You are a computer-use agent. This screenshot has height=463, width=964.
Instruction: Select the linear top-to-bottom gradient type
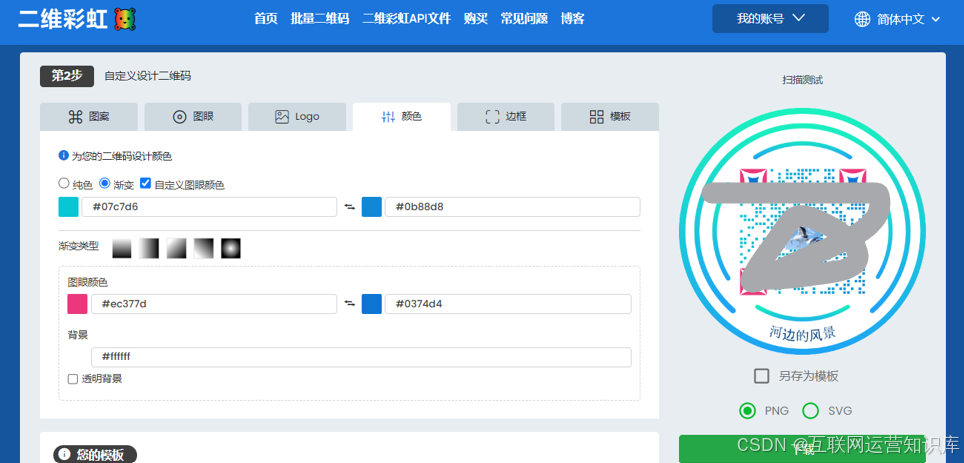(122, 248)
